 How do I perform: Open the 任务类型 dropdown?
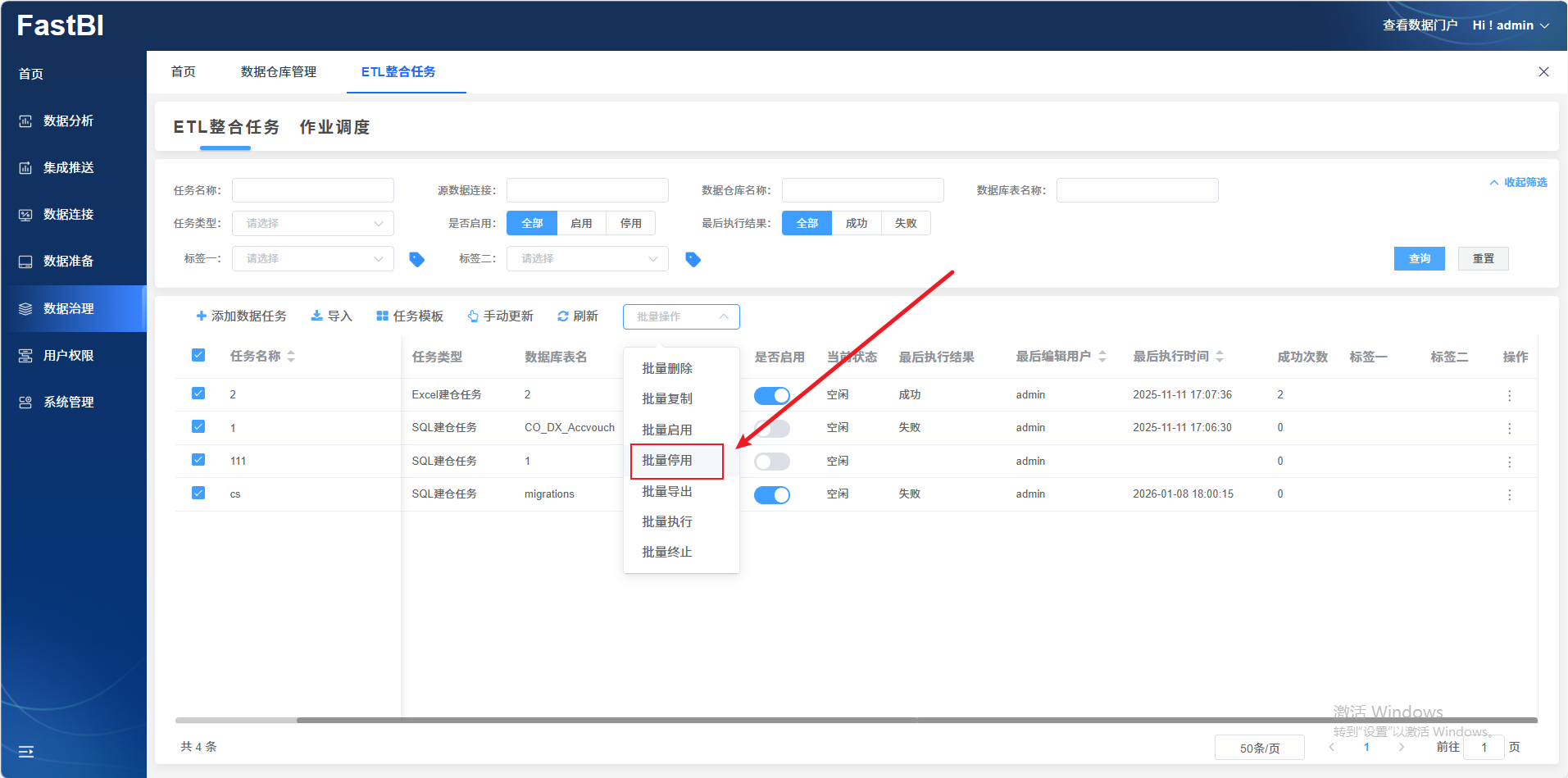click(x=312, y=223)
